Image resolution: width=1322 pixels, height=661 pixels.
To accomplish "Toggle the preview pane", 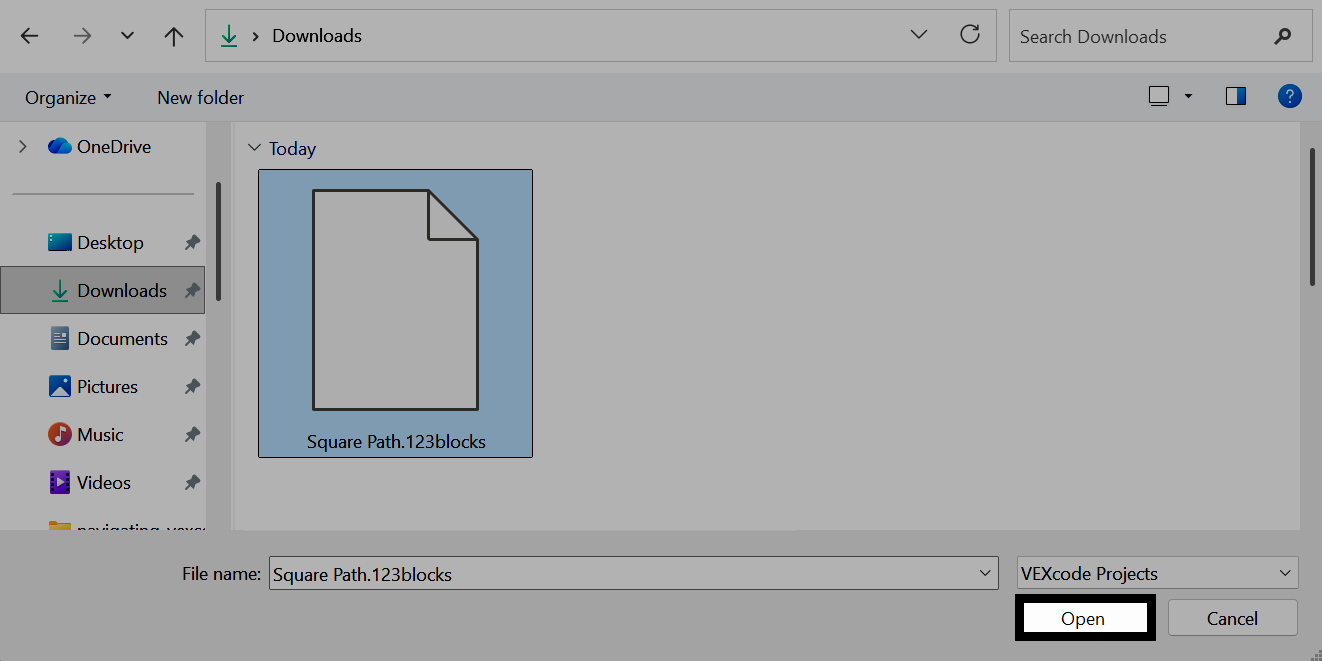I will pyautogui.click(x=1236, y=96).
